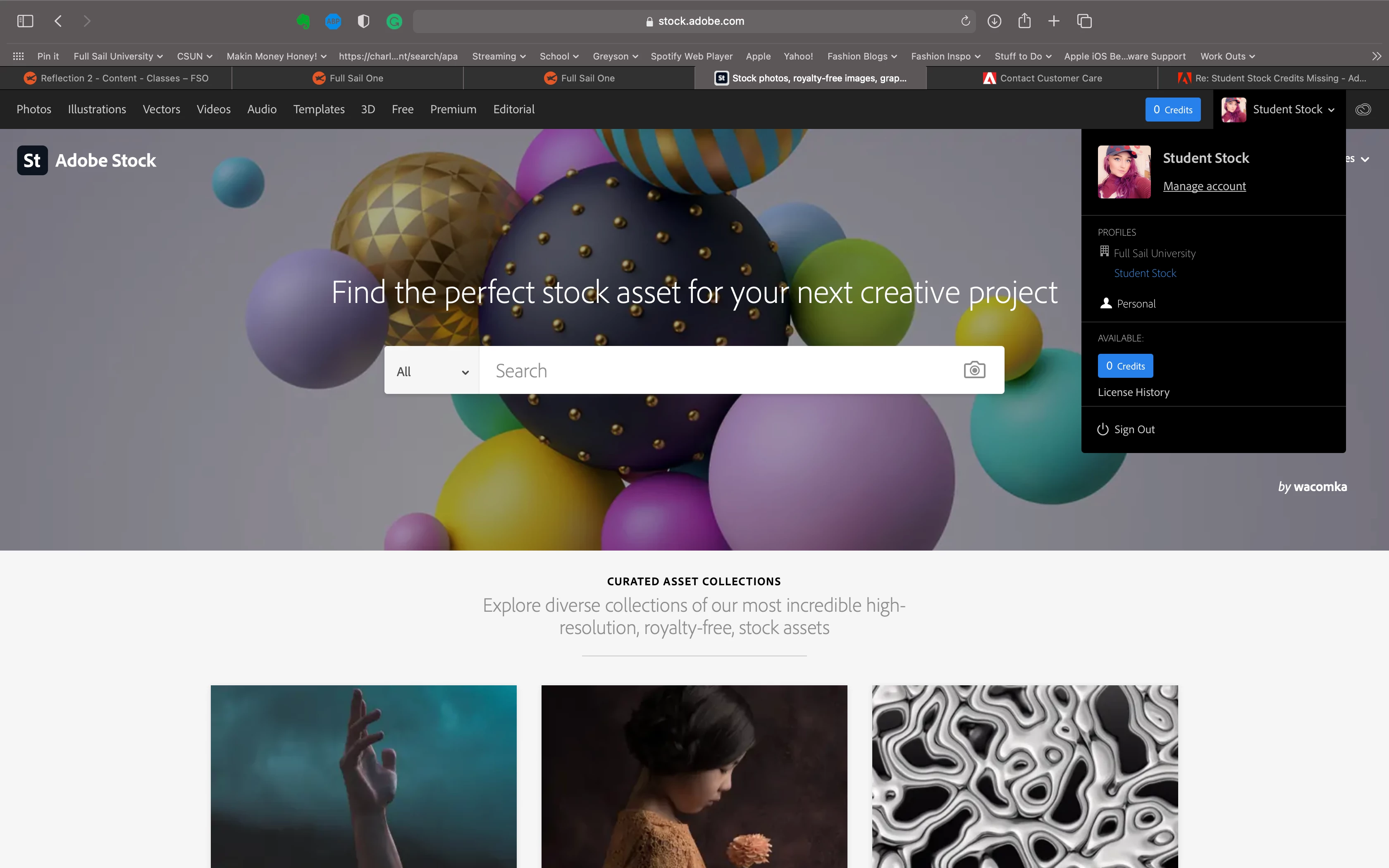The width and height of the screenshot is (1389, 868).
Task: Show the tab overview icon
Action: coord(1084,21)
